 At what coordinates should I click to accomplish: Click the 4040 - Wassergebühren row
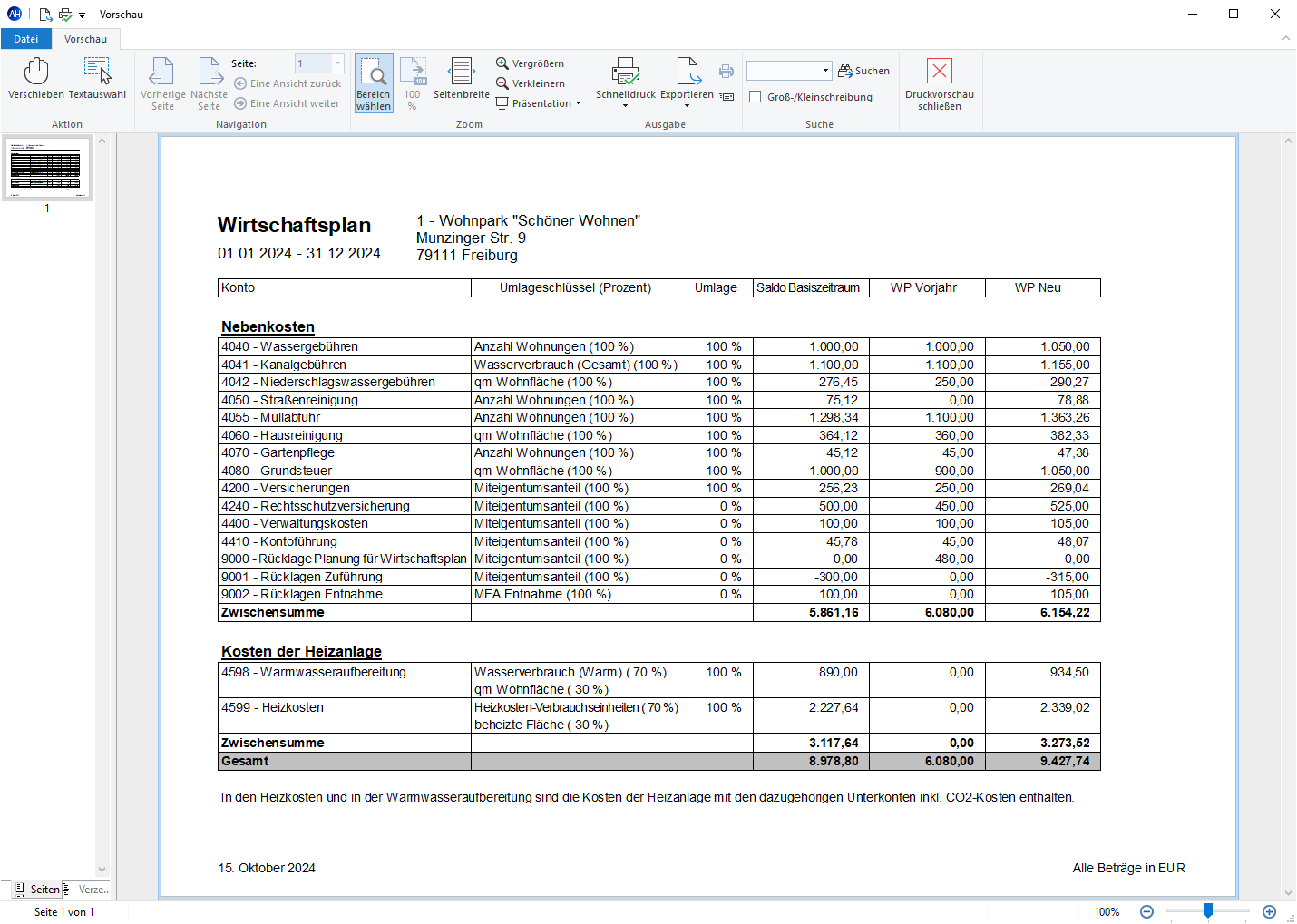(x=659, y=346)
